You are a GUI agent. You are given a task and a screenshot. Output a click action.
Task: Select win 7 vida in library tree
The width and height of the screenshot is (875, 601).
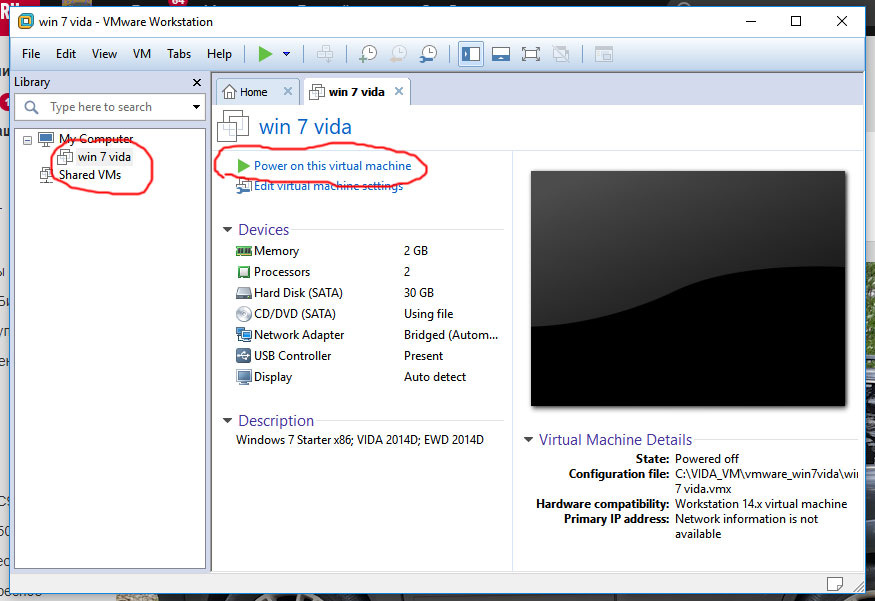pyautogui.click(x=104, y=157)
